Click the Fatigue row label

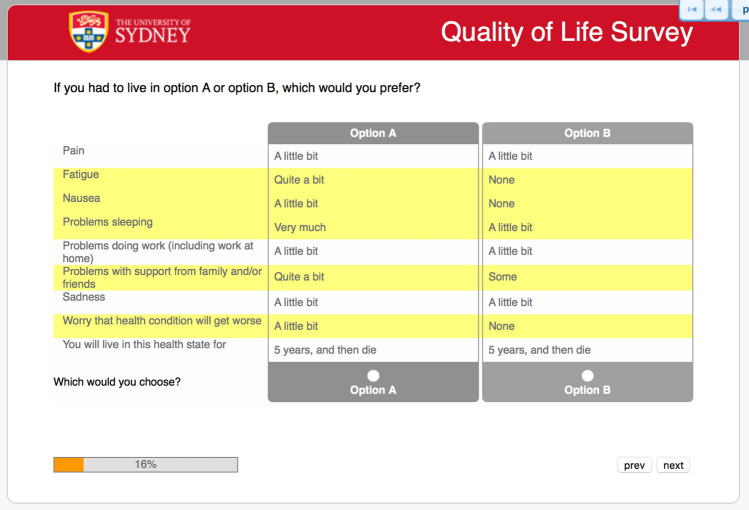81,174
